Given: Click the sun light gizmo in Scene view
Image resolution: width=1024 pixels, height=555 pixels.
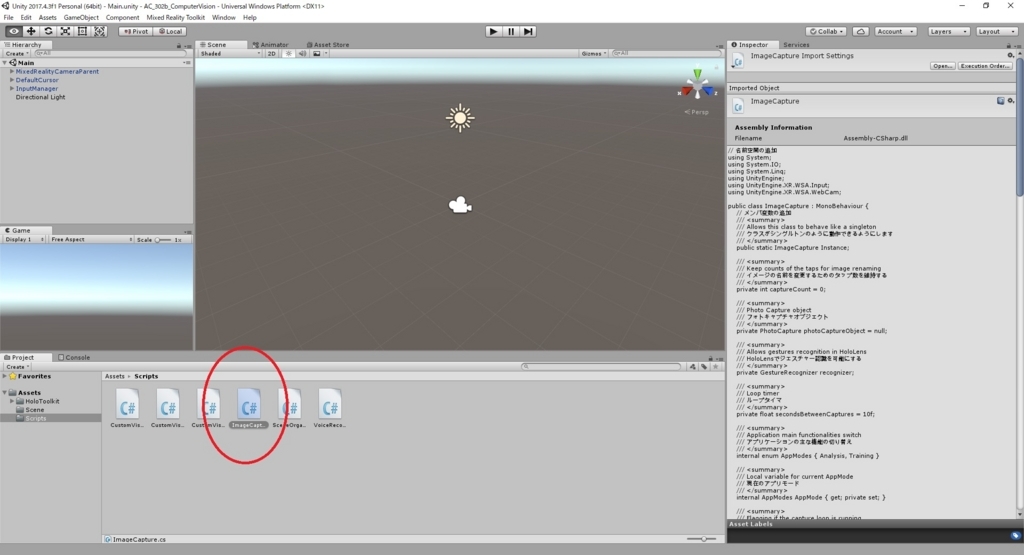Looking at the screenshot, I should (460, 118).
